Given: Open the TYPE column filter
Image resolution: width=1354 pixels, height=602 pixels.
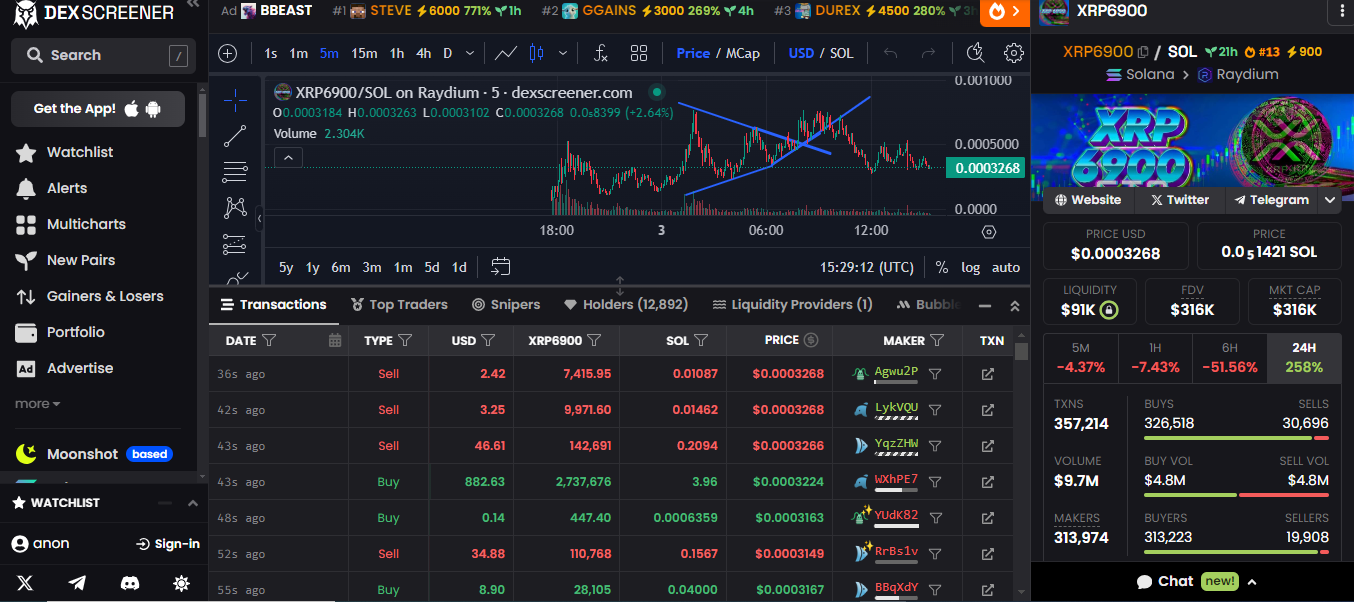Looking at the screenshot, I should [405, 341].
